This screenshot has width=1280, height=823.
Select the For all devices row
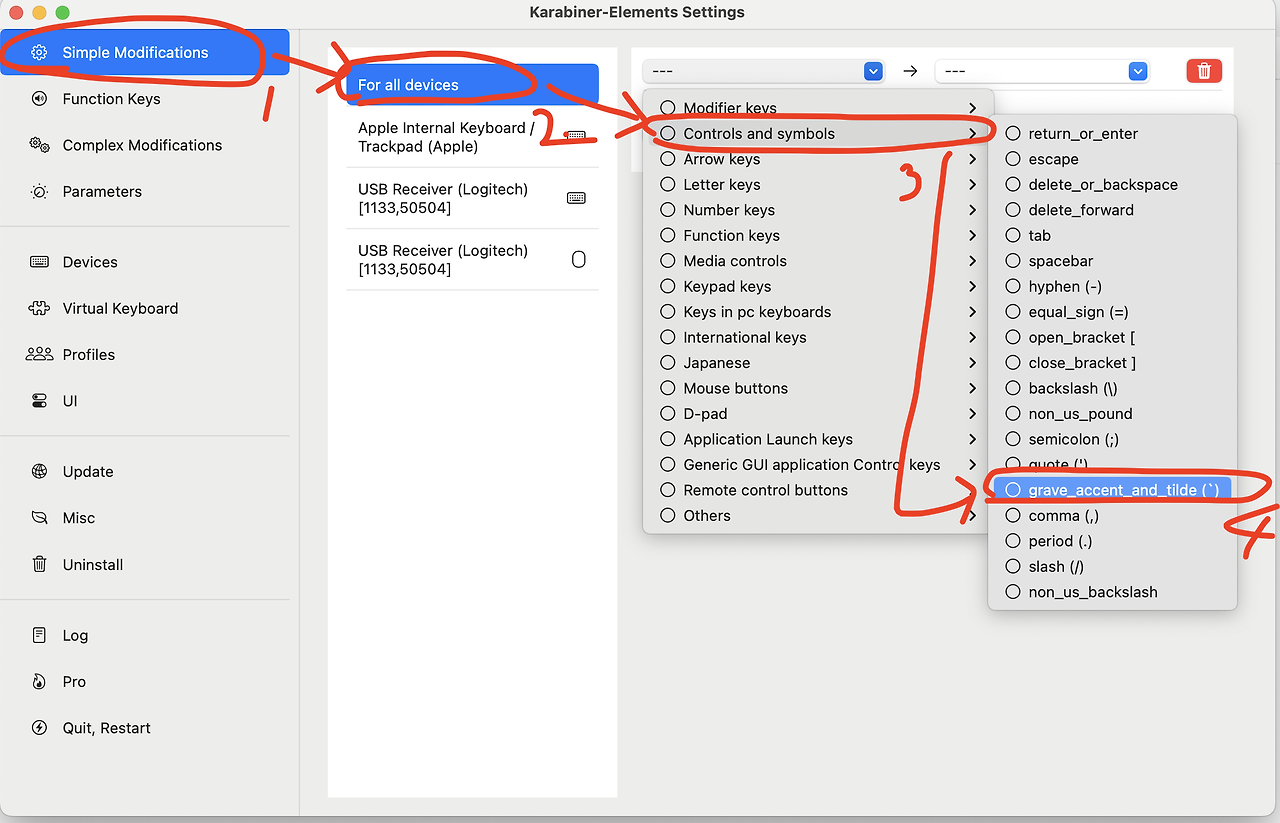(x=472, y=85)
